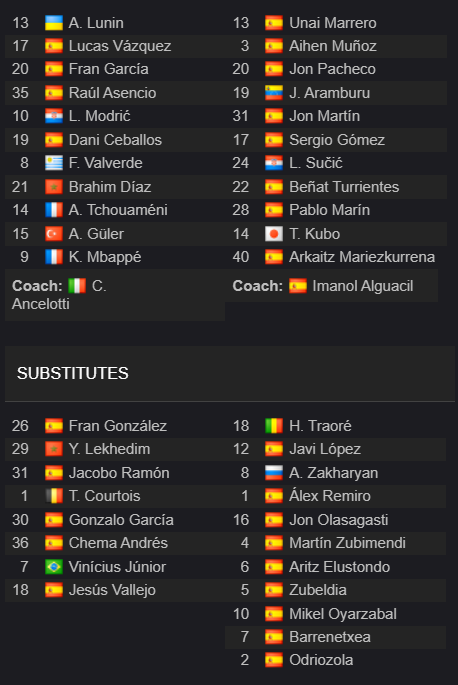Viewport: 458px width, 685px height.
Task: Click the Croatia flag next to L. Modrić
Action: (54, 116)
